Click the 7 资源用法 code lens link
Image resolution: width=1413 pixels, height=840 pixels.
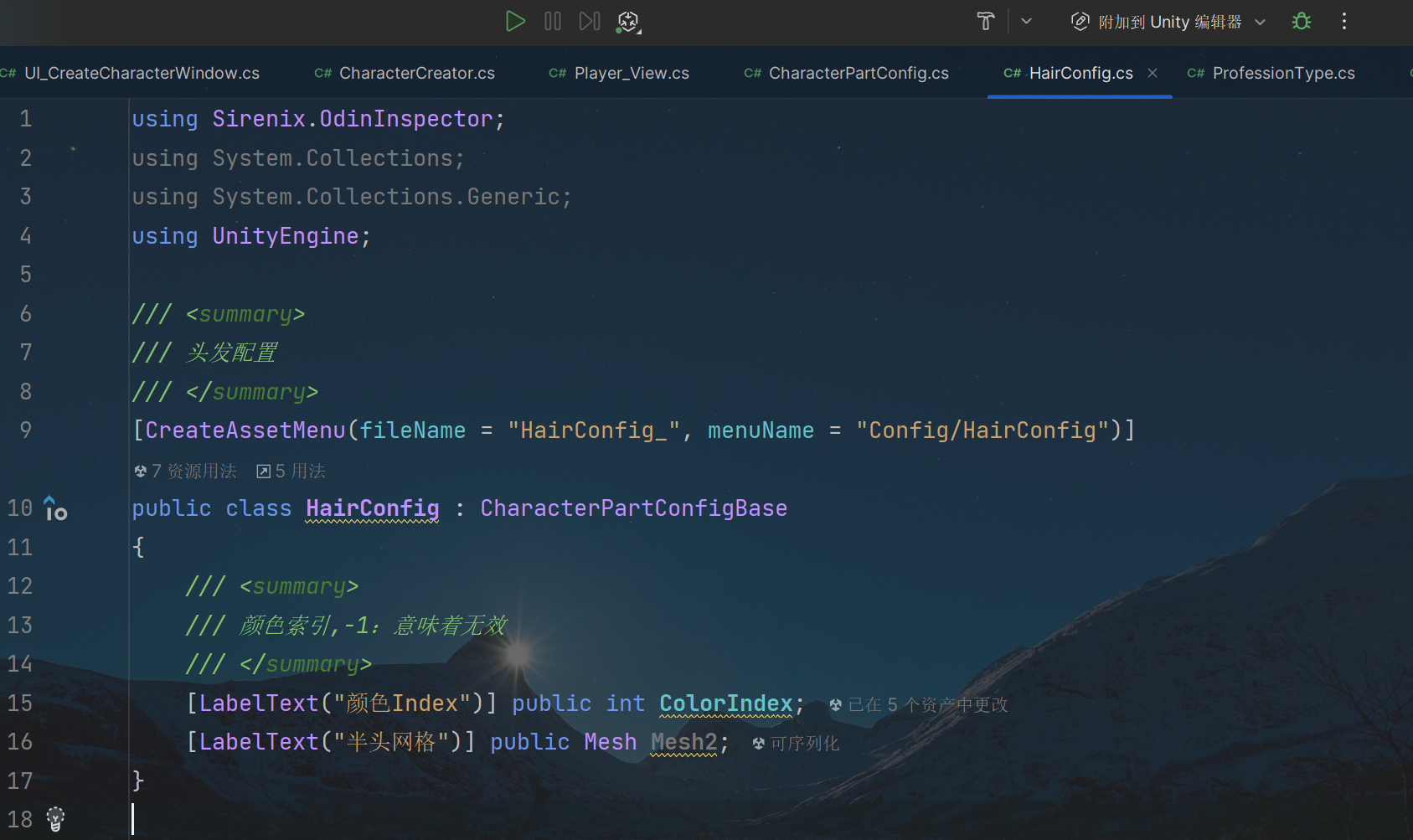[x=186, y=472]
